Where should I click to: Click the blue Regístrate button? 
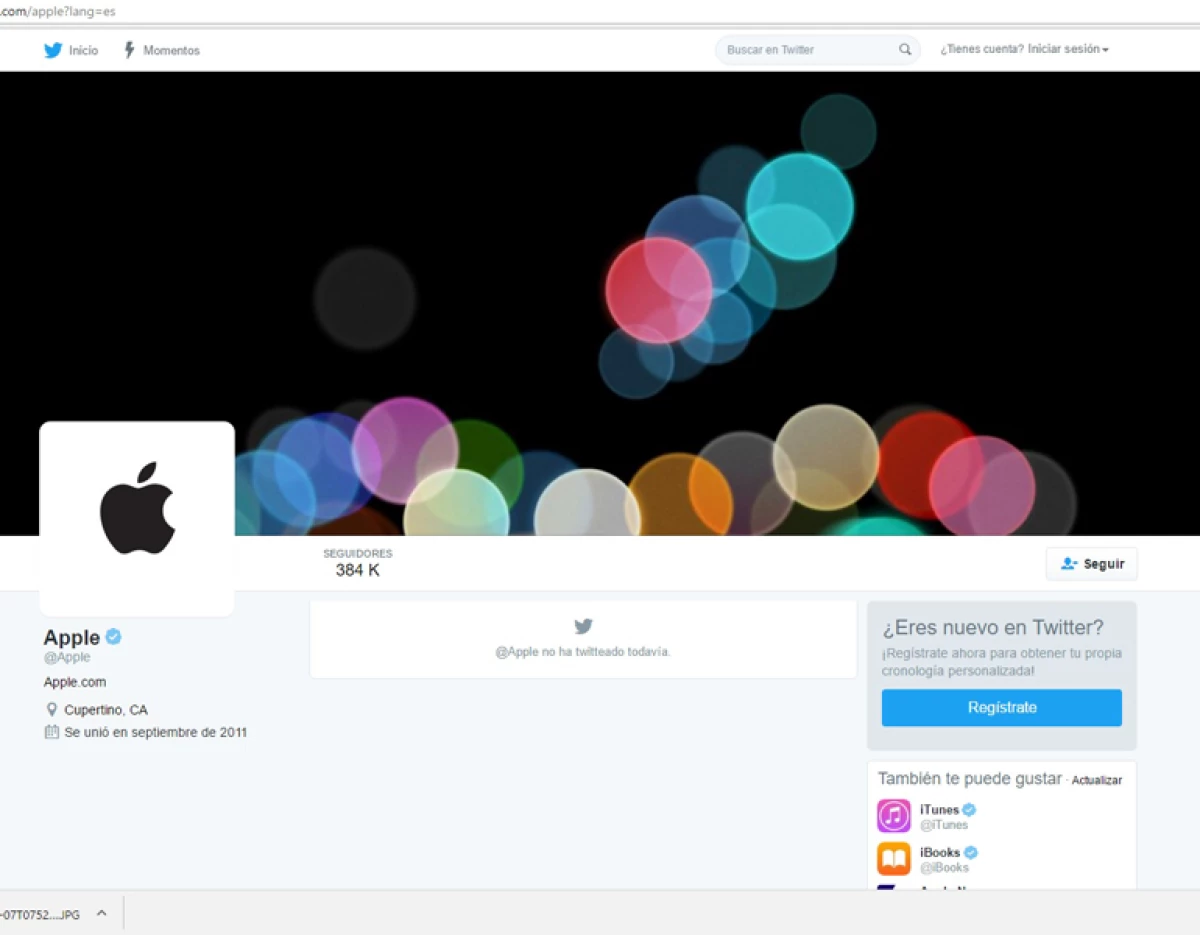(1002, 707)
